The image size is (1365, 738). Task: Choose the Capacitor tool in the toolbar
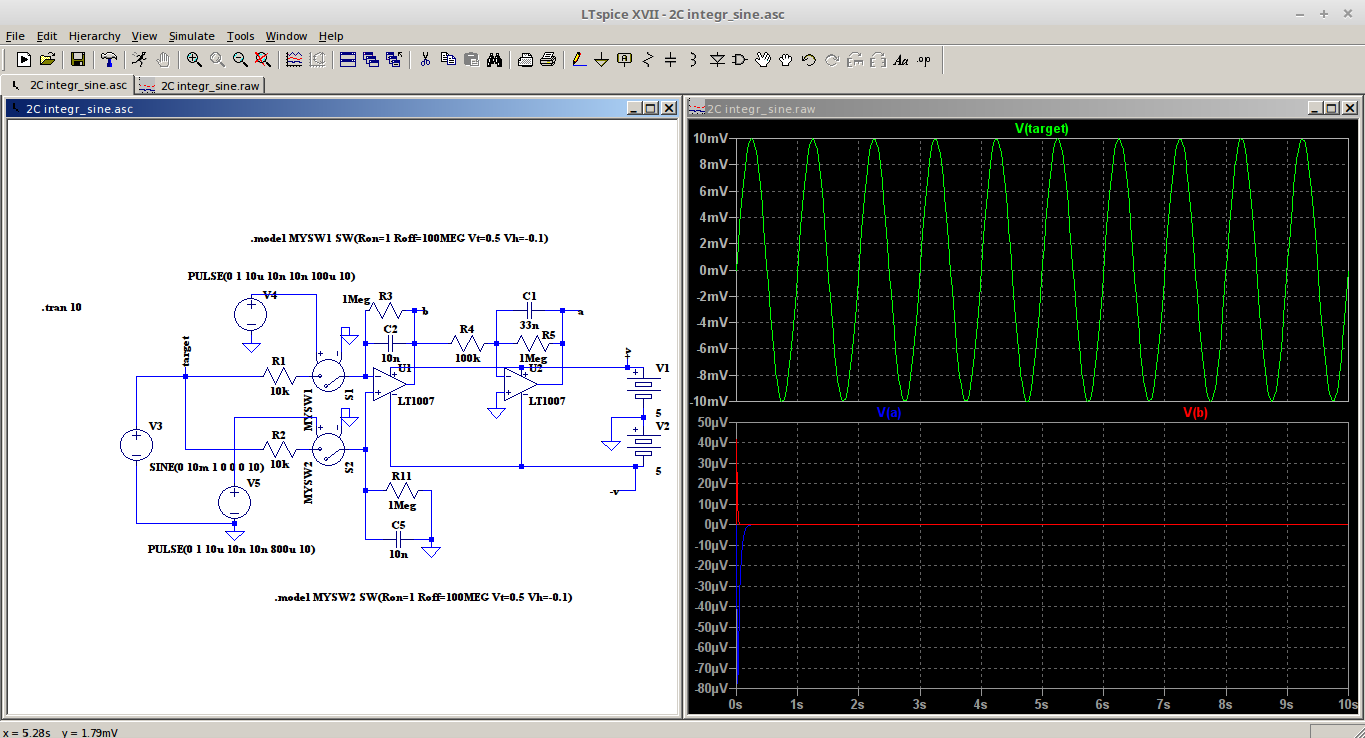[670, 60]
